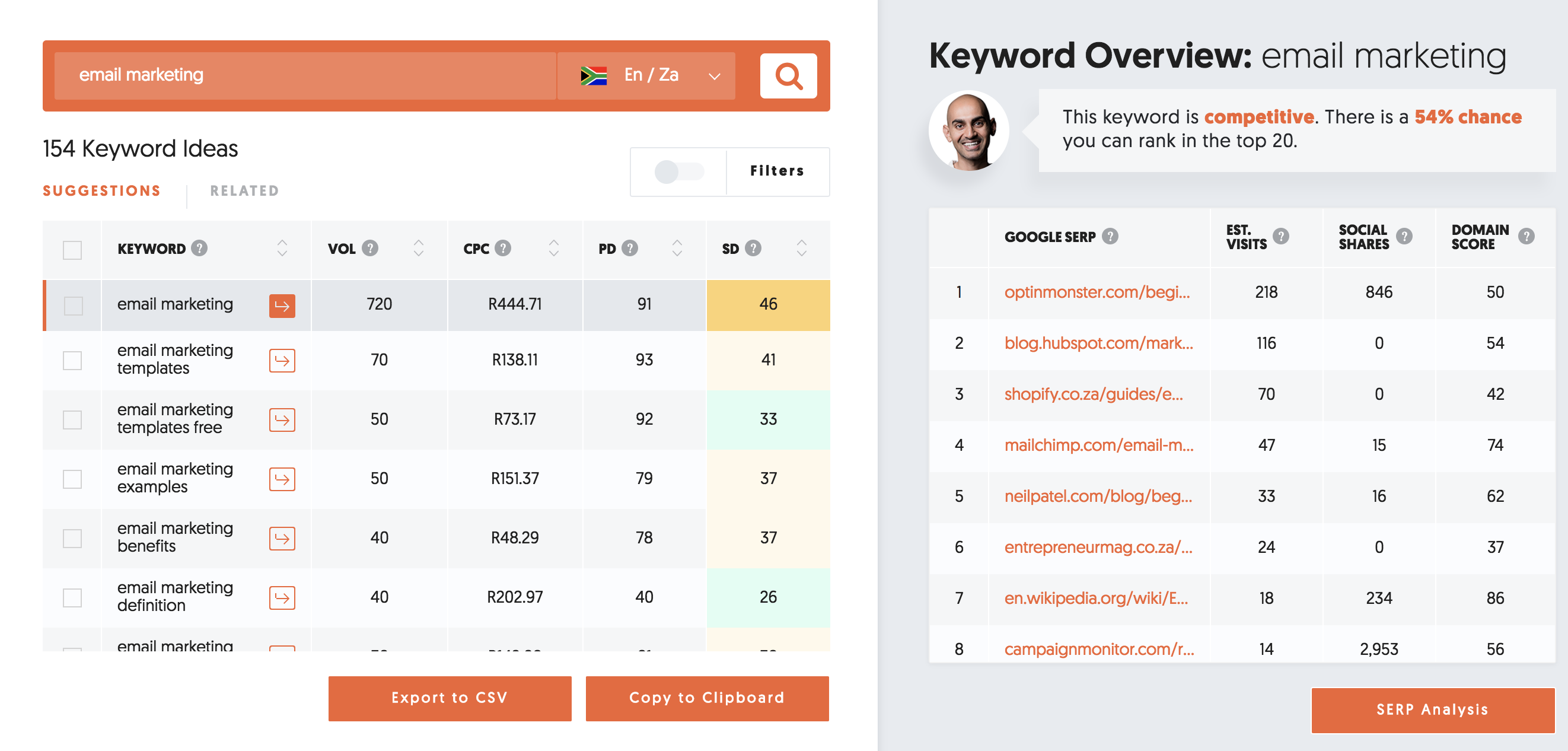Click CPC value R444.71

(x=515, y=304)
